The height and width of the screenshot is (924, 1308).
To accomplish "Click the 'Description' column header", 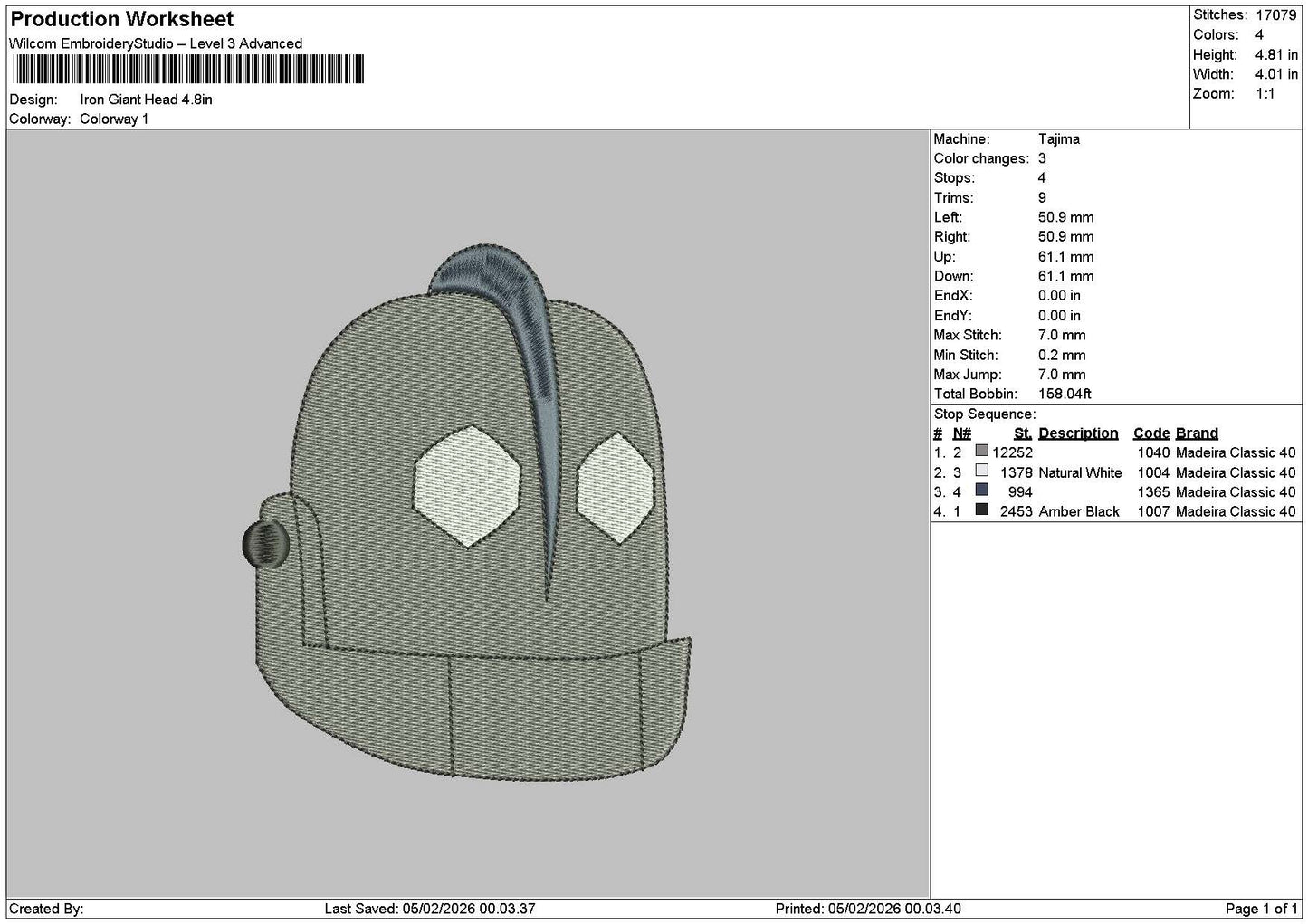I will (1078, 433).
